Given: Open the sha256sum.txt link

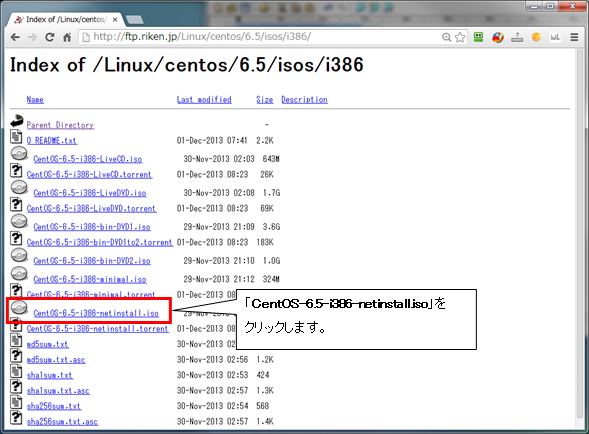Looking at the screenshot, I should pos(54,406).
